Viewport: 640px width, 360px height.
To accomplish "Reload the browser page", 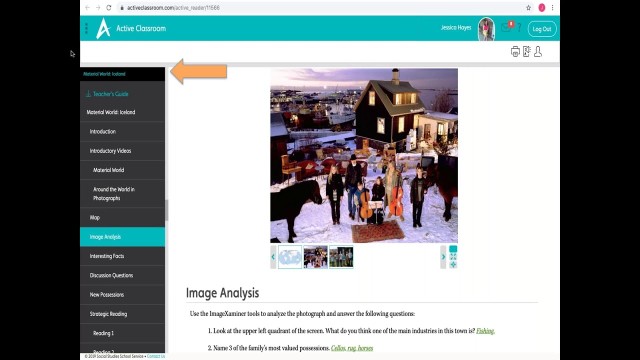I will pos(109,8).
